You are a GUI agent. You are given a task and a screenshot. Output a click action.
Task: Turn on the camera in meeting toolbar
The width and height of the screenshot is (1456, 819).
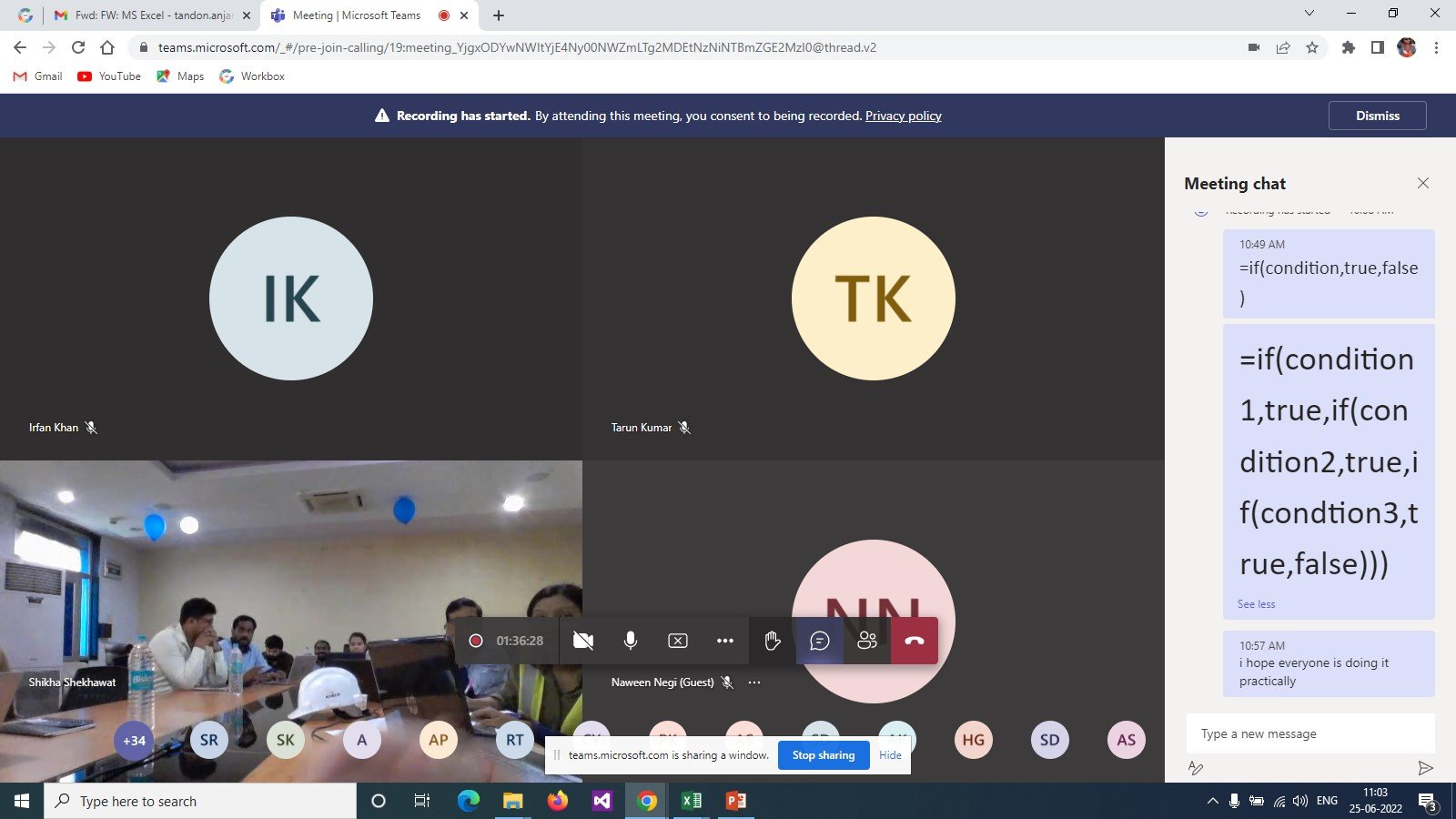pyautogui.click(x=583, y=641)
